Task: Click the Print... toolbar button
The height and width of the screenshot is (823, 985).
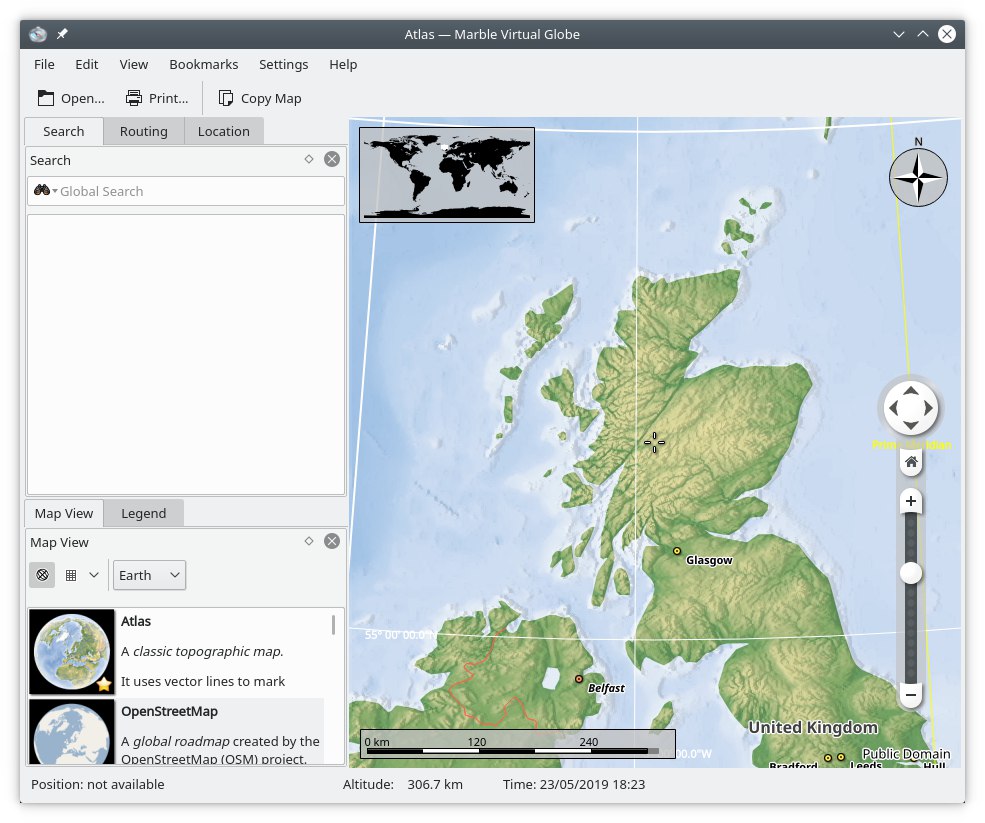Action: pyautogui.click(x=157, y=98)
